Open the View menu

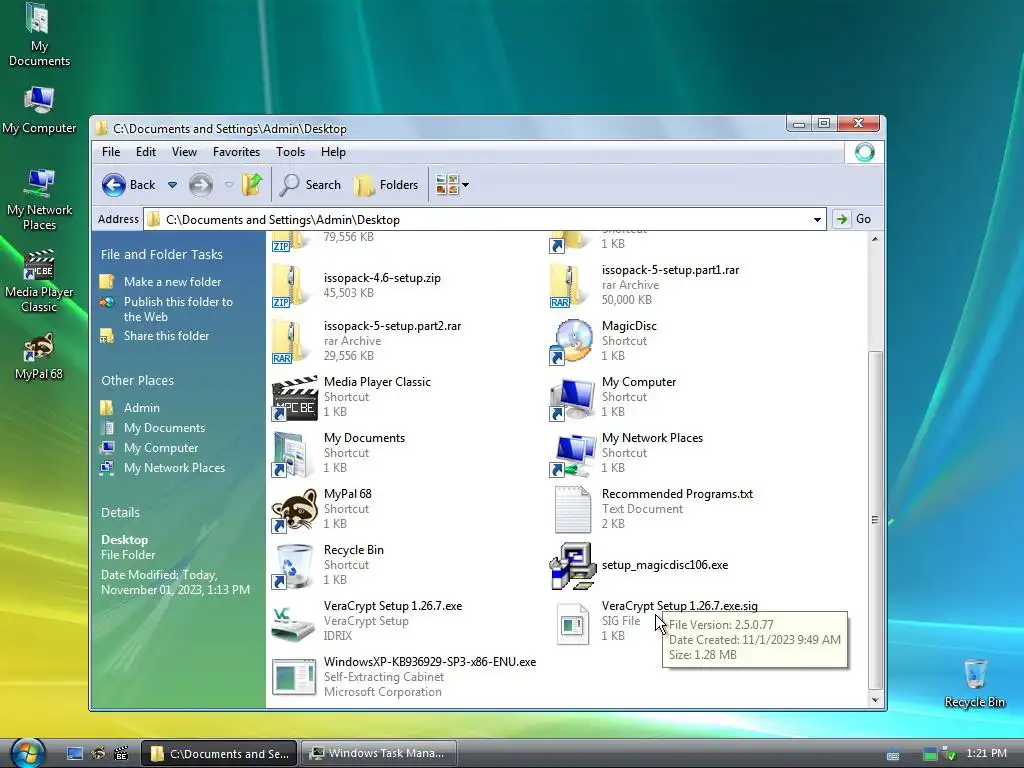[184, 152]
